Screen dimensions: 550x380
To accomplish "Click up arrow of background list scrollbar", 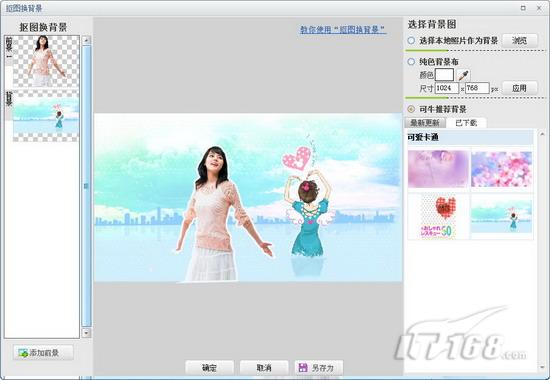I will tap(542, 134).
